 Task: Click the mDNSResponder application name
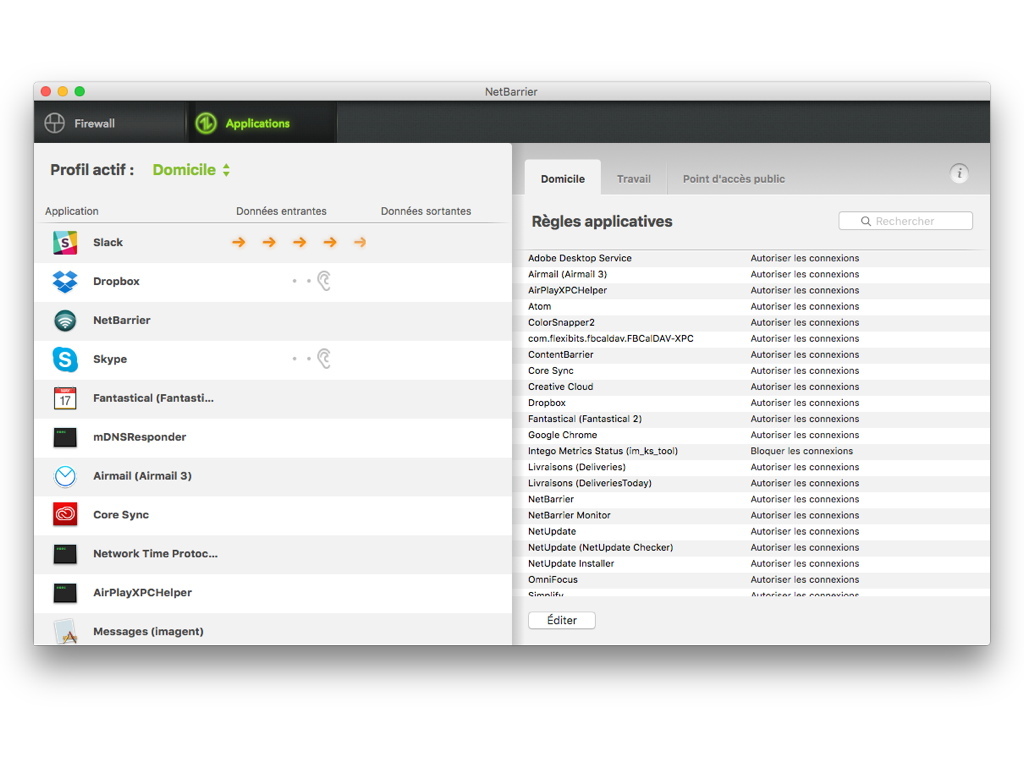click(x=140, y=437)
